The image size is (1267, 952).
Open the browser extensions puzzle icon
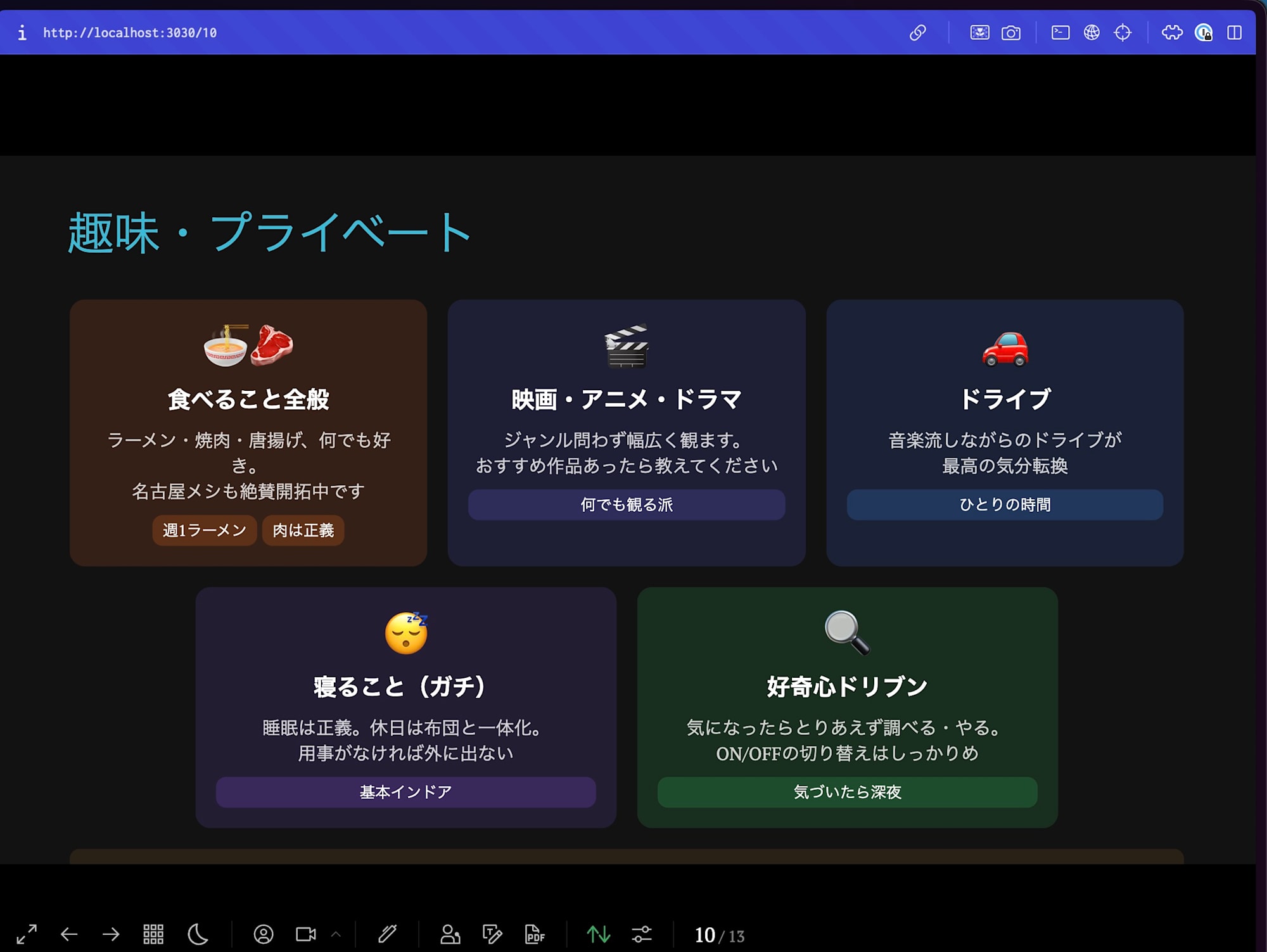1172,32
